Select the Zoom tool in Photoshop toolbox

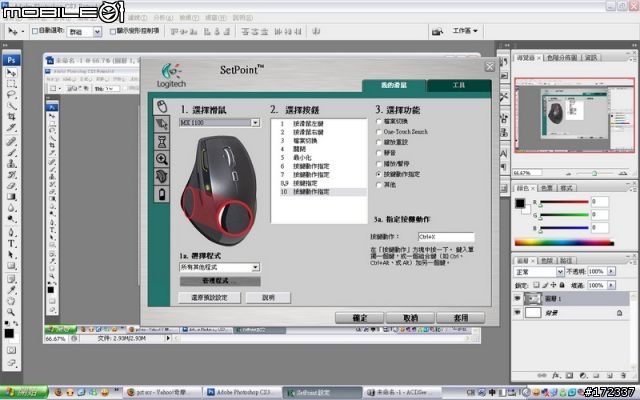point(11,312)
